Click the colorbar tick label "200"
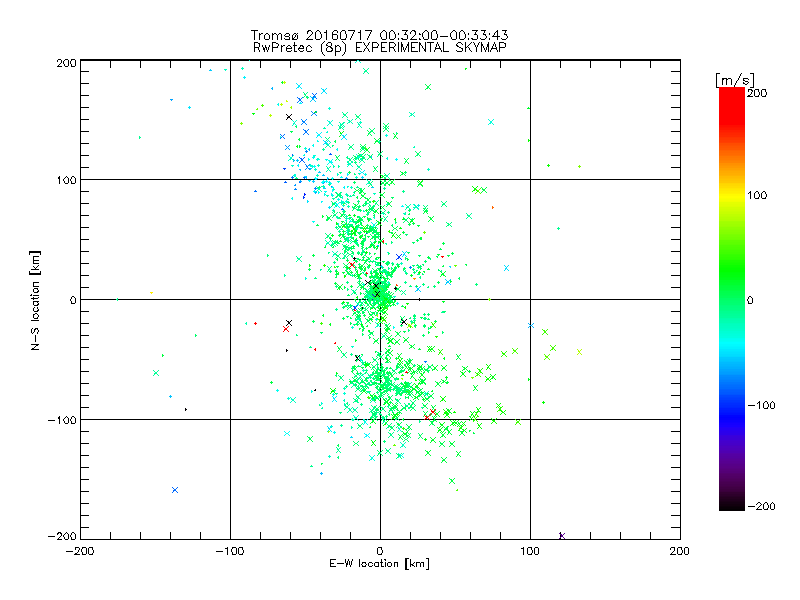This screenshot has width=800, height=600. pyautogui.click(x=757, y=93)
